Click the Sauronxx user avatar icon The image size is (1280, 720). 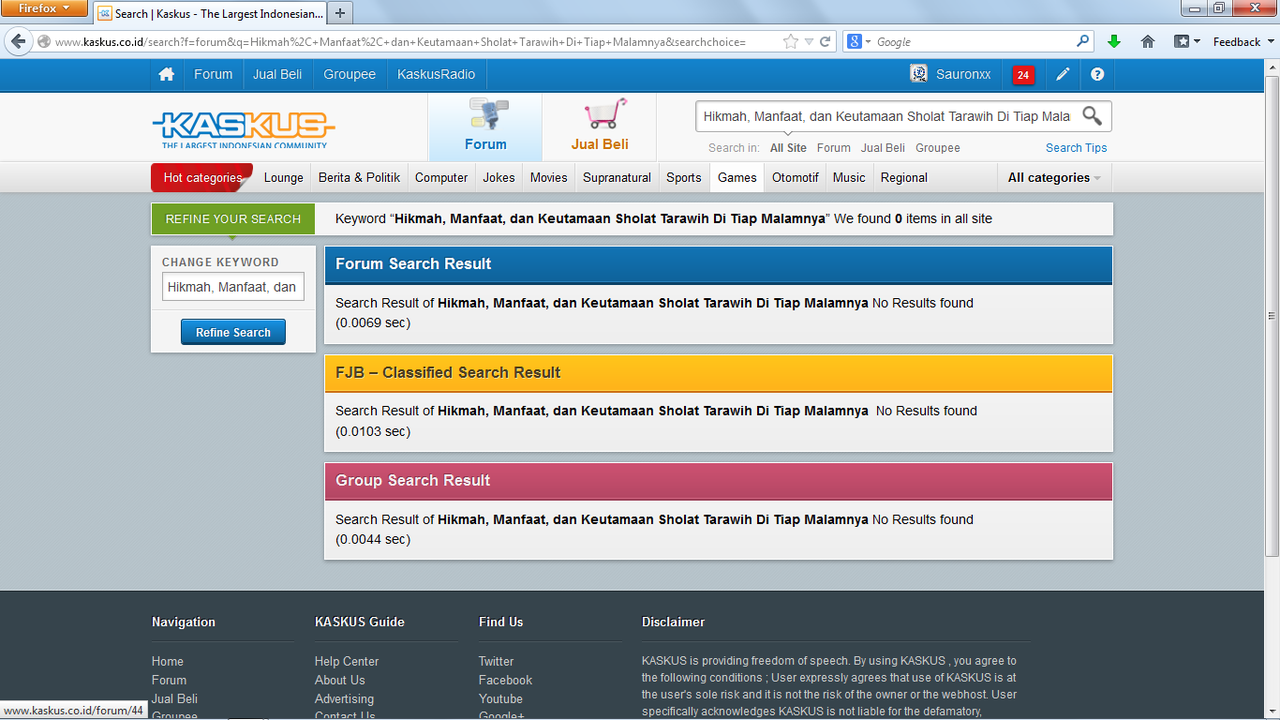point(919,74)
